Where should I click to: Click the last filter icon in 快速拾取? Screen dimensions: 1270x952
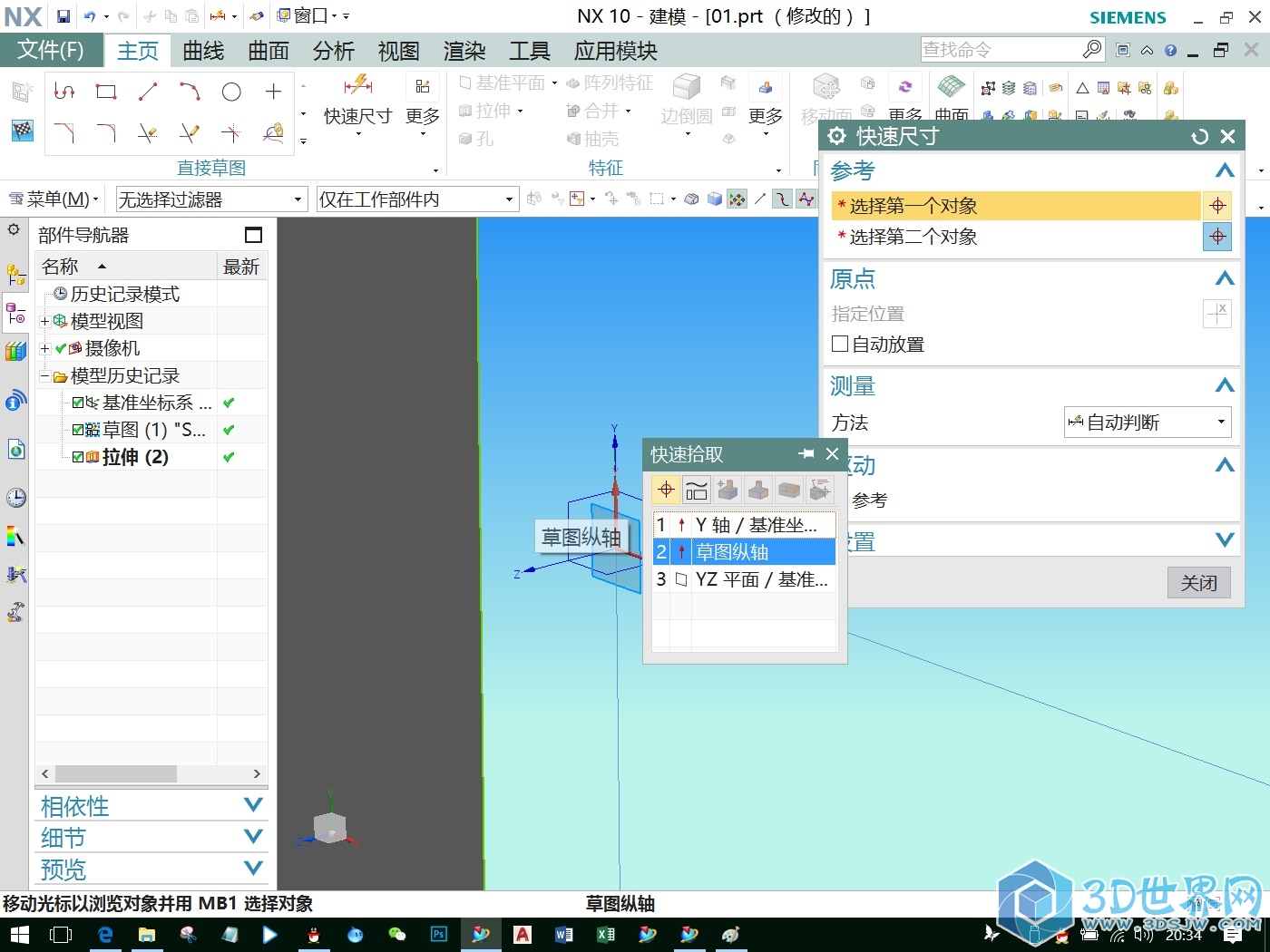click(820, 490)
